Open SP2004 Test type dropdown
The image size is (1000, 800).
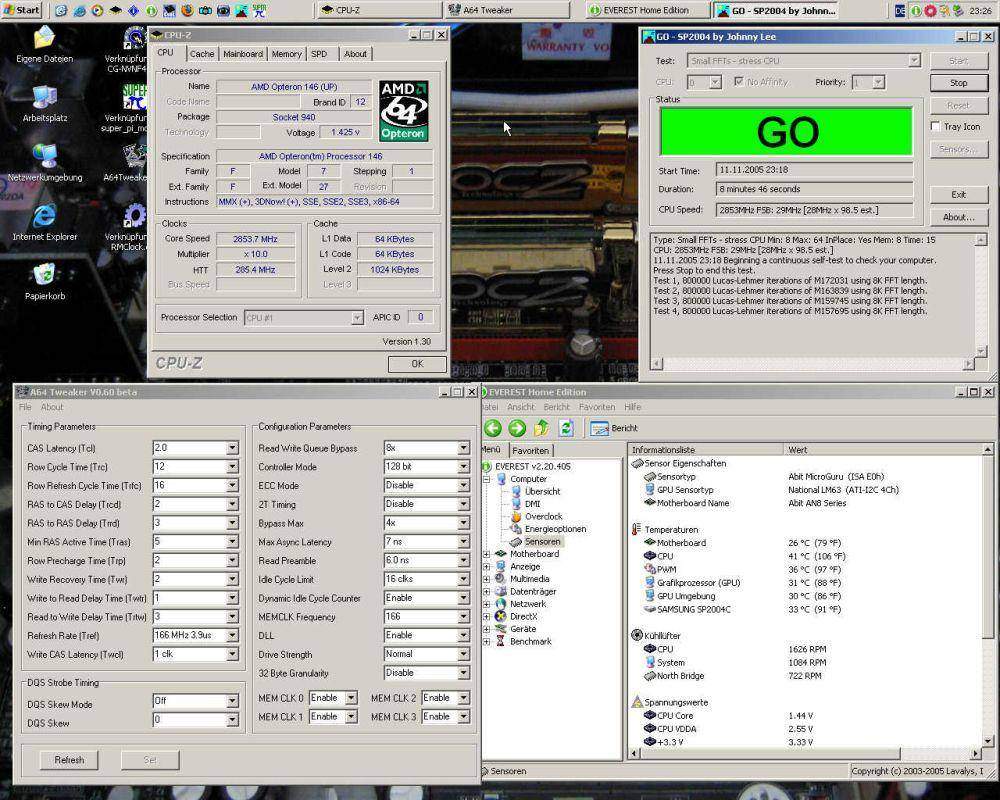pos(915,61)
